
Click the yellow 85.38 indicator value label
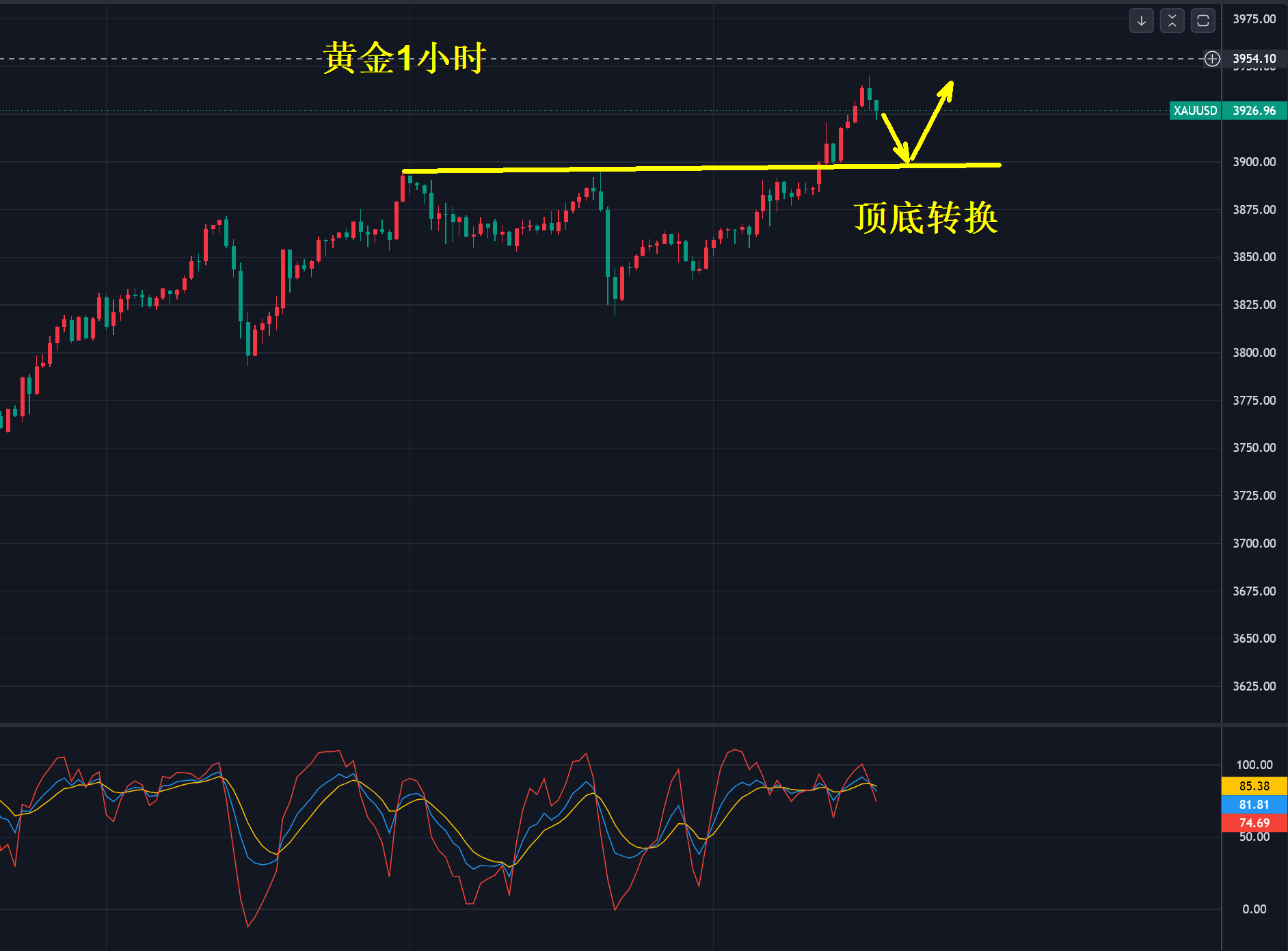(1255, 786)
